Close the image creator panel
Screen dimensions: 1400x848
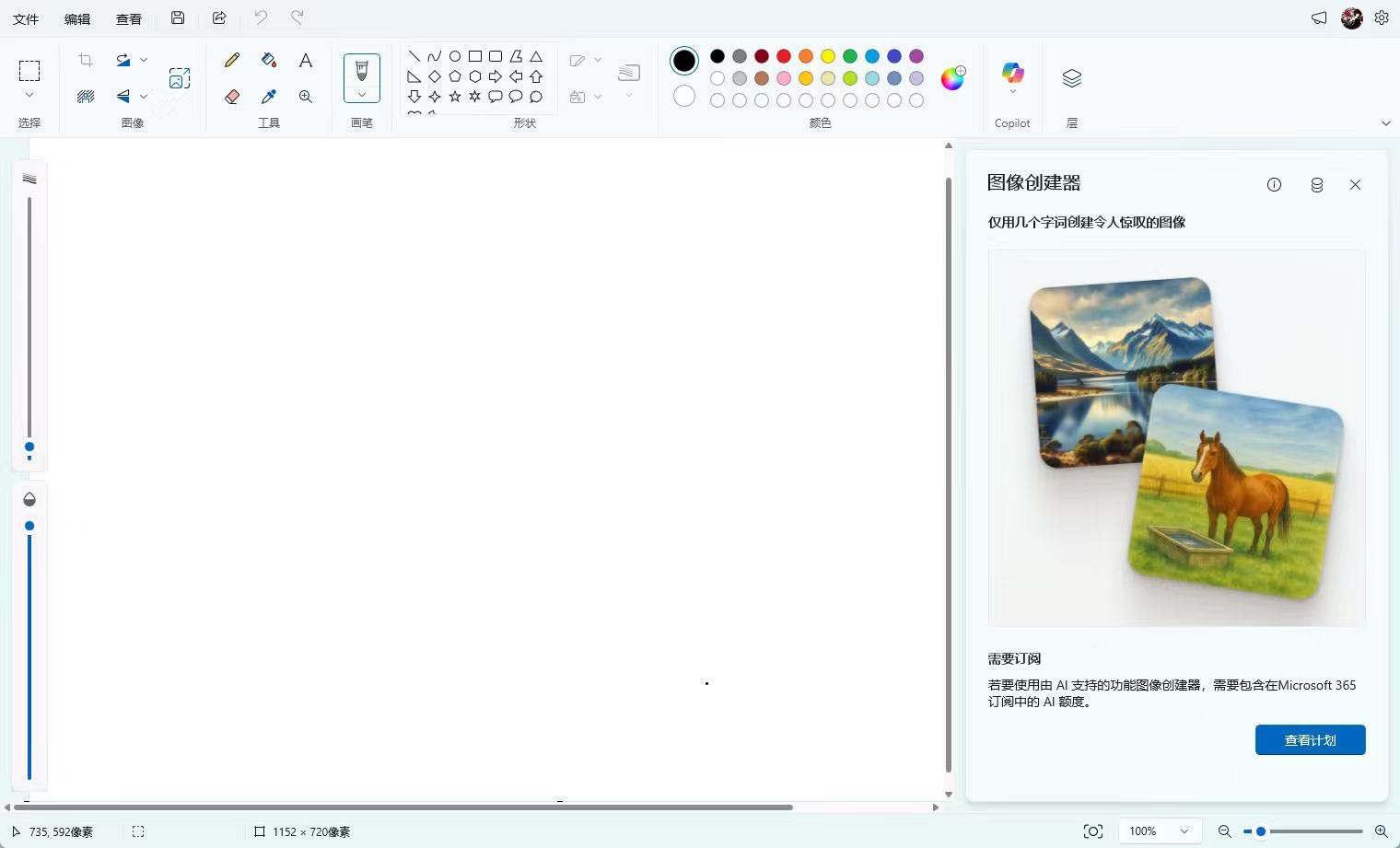(x=1355, y=184)
